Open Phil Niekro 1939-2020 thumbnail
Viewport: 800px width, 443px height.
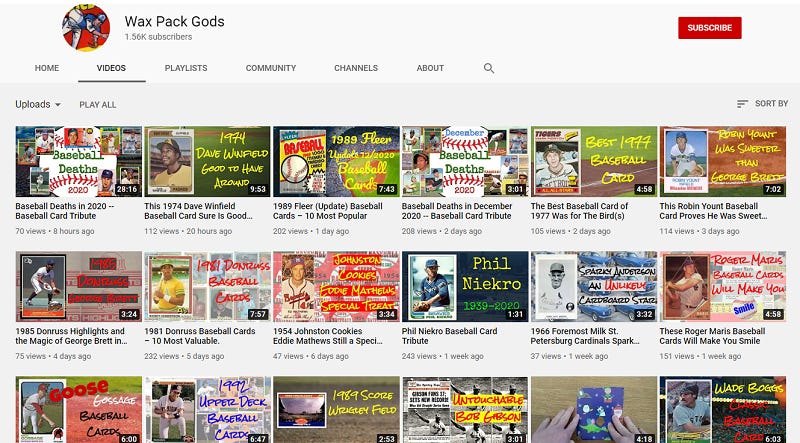[465, 286]
